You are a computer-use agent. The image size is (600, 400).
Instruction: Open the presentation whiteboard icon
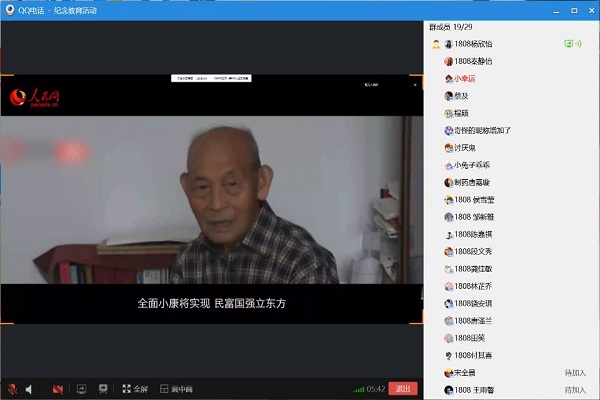coord(104,388)
